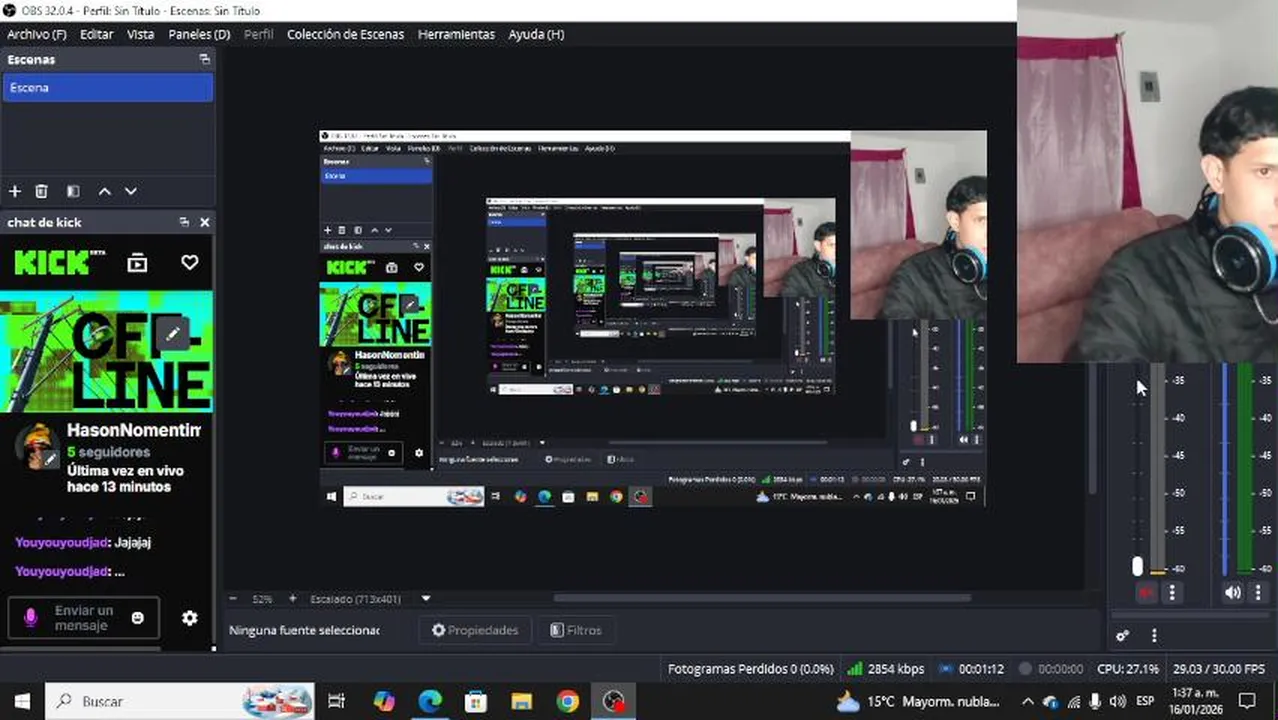Select the Escena scene row
The height and width of the screenshot is (720, 1278).
tap(107, 88)
